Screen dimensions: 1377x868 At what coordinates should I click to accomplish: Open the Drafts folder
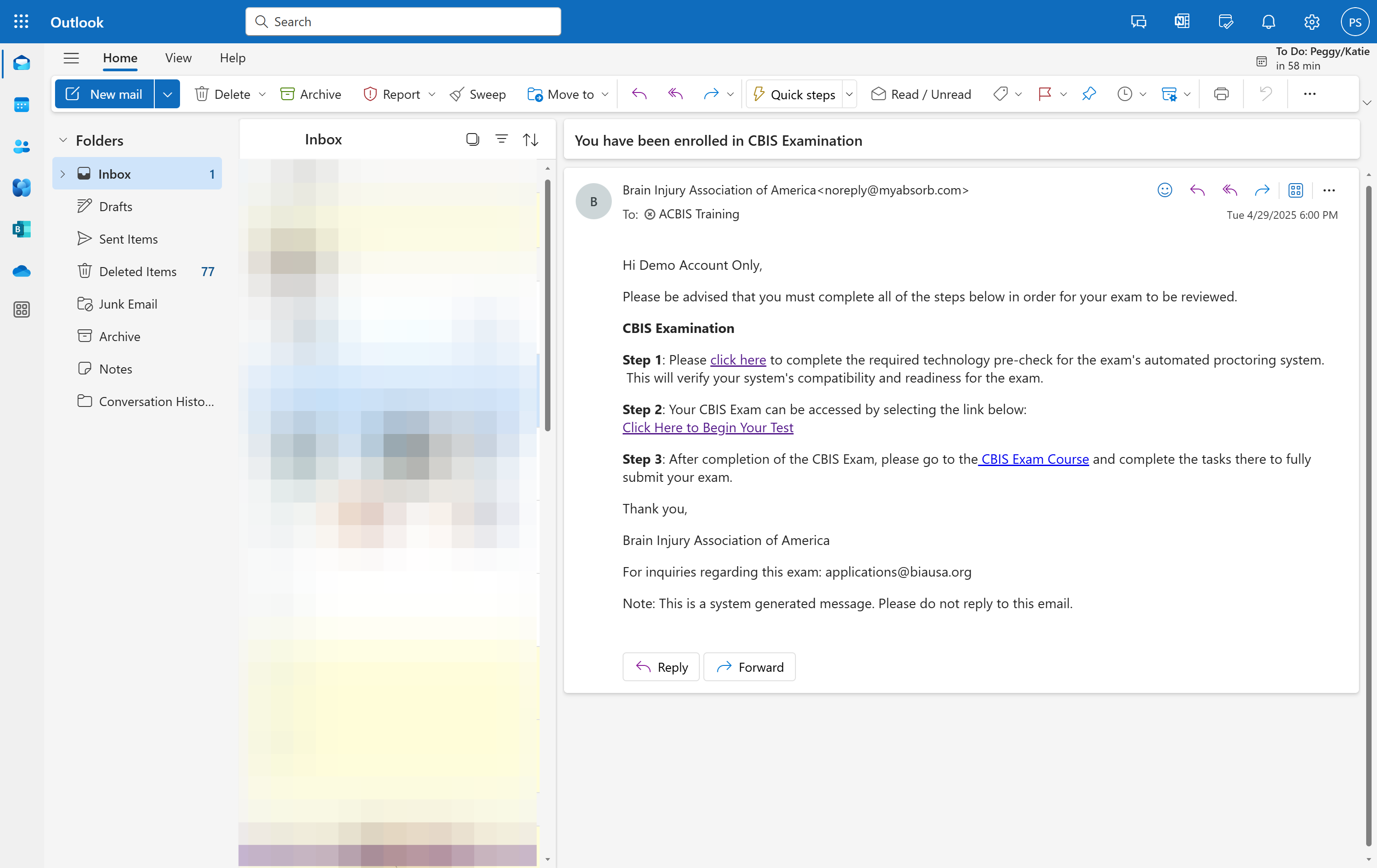coord(137,207)
